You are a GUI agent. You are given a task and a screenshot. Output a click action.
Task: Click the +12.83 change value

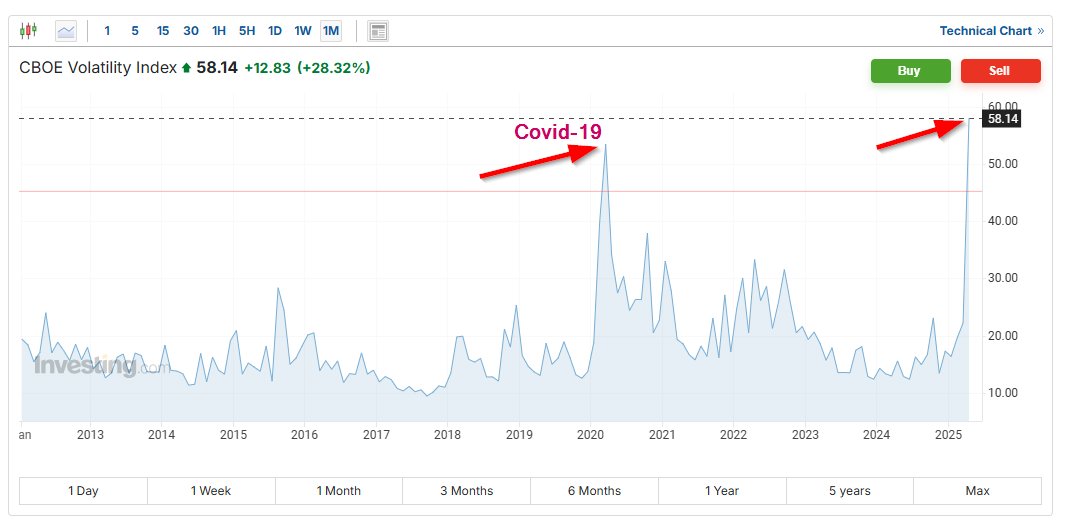267,68
